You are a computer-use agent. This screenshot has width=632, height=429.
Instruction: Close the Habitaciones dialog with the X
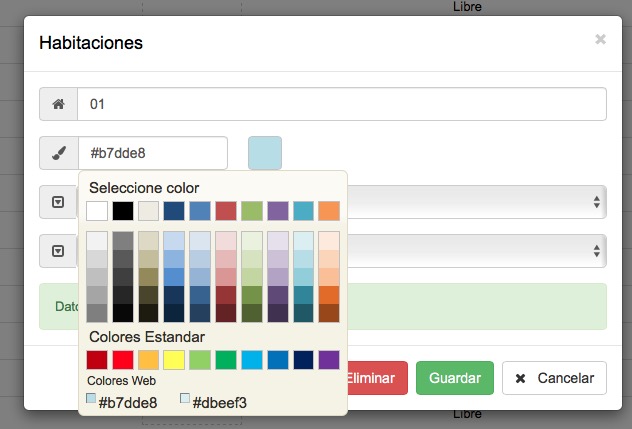pos(600,40)
